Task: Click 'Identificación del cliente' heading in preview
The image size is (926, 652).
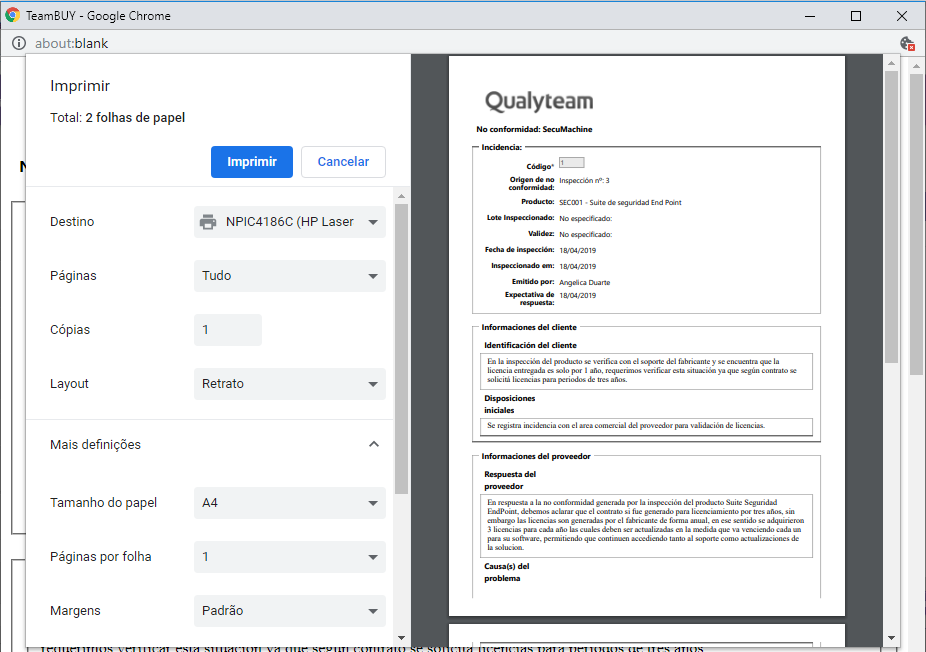Action: tap(530, 345)
